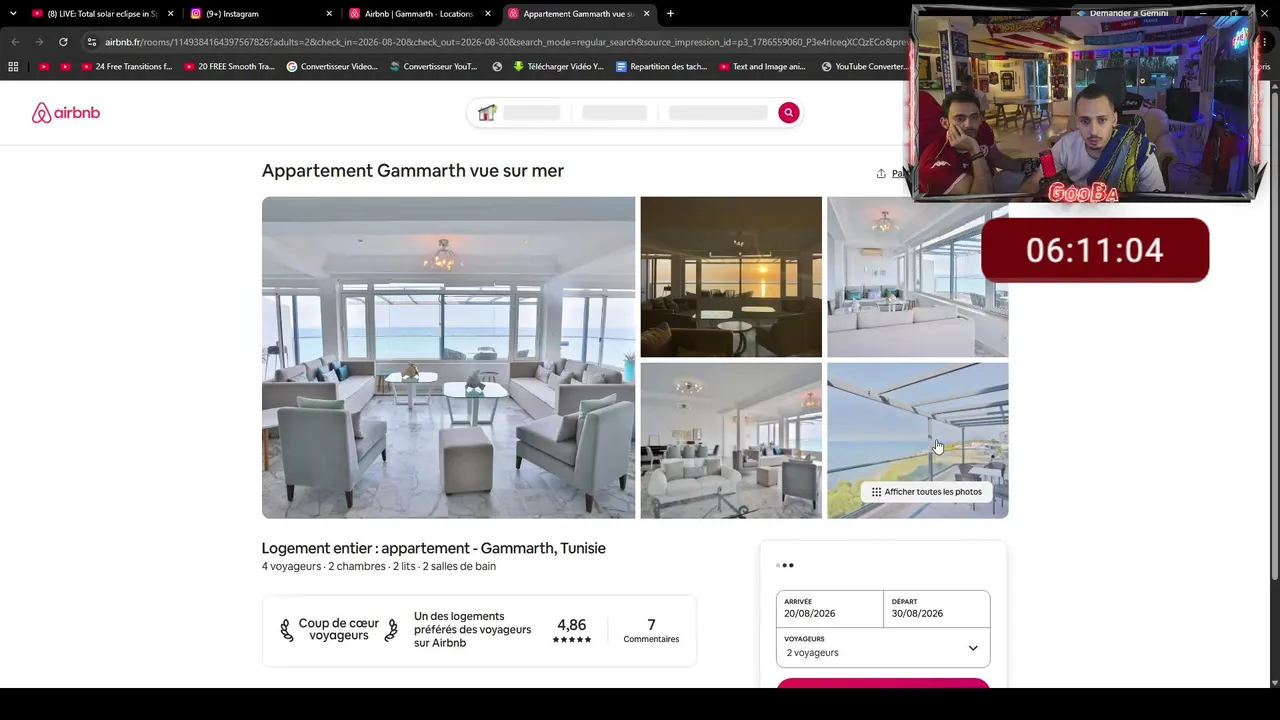Click the Un des logements préférés text
The width and height of the screenshot is (1280, 720).
473,630
